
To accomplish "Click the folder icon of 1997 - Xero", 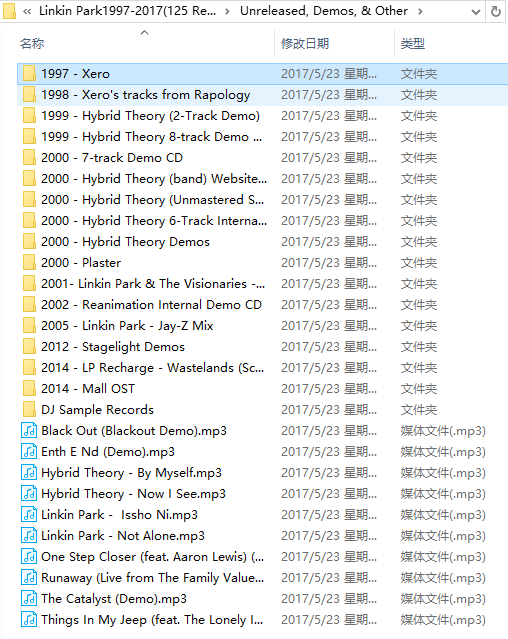I will click(29, 74).
